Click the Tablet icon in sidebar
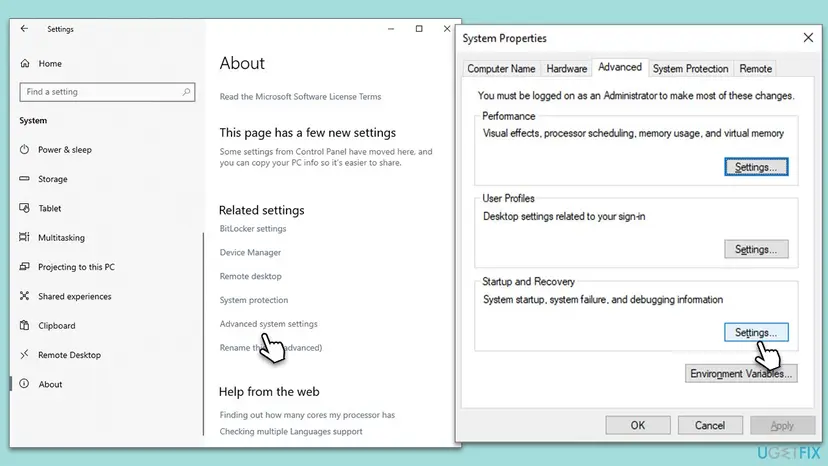The width and height of the screenshot is (828, 466). [24, 208]
